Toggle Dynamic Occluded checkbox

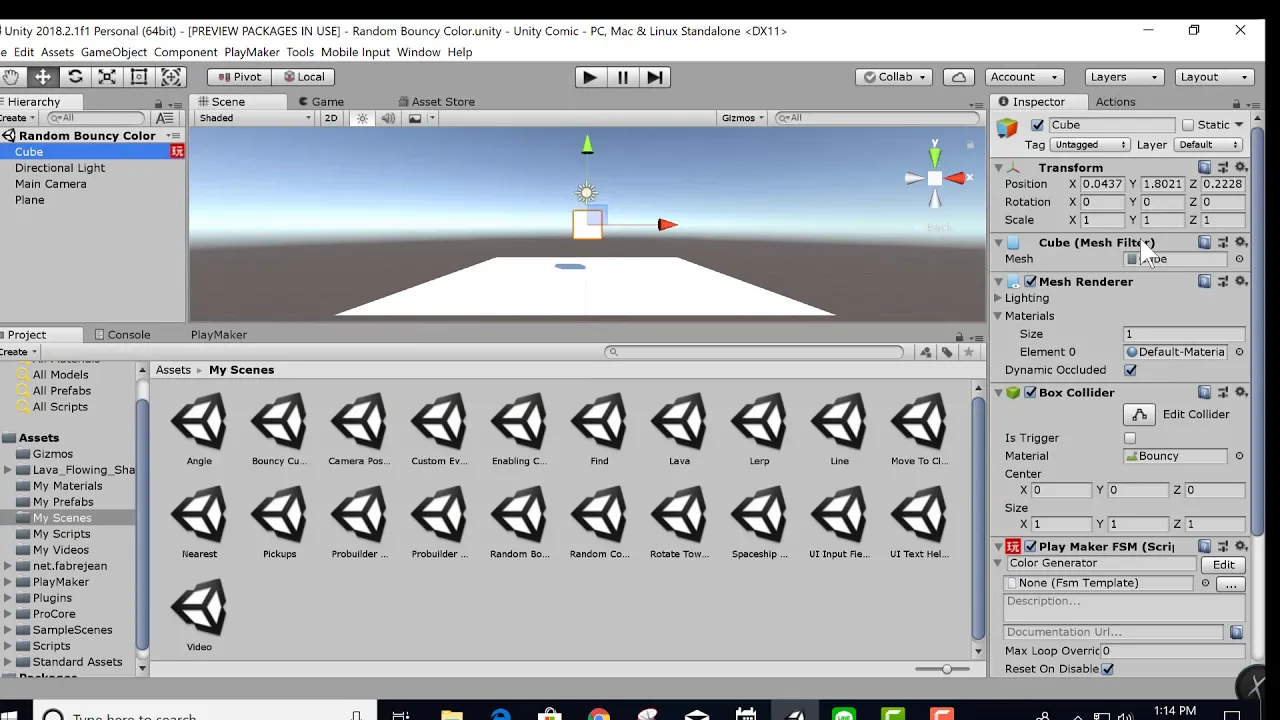pyautogui.click(x=1130, y=370)
